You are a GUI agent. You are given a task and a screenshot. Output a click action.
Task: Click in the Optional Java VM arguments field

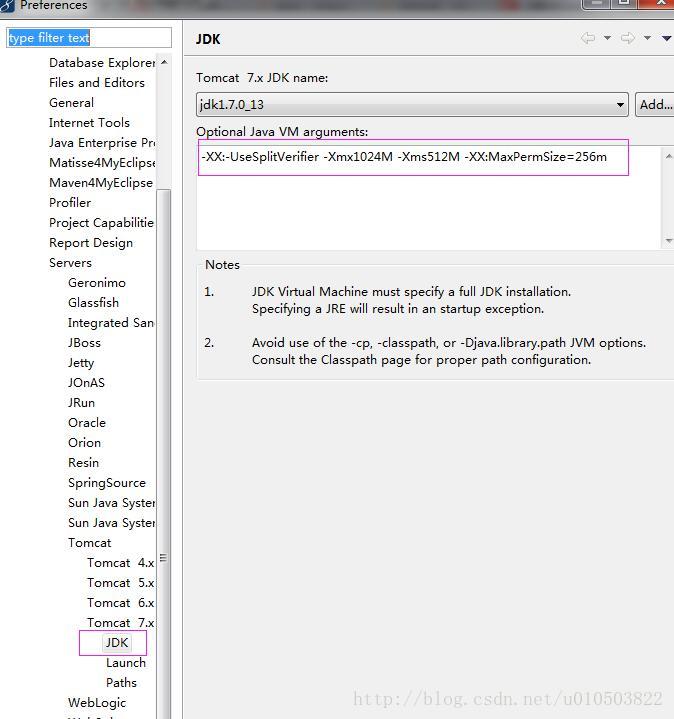coord(429,198)
